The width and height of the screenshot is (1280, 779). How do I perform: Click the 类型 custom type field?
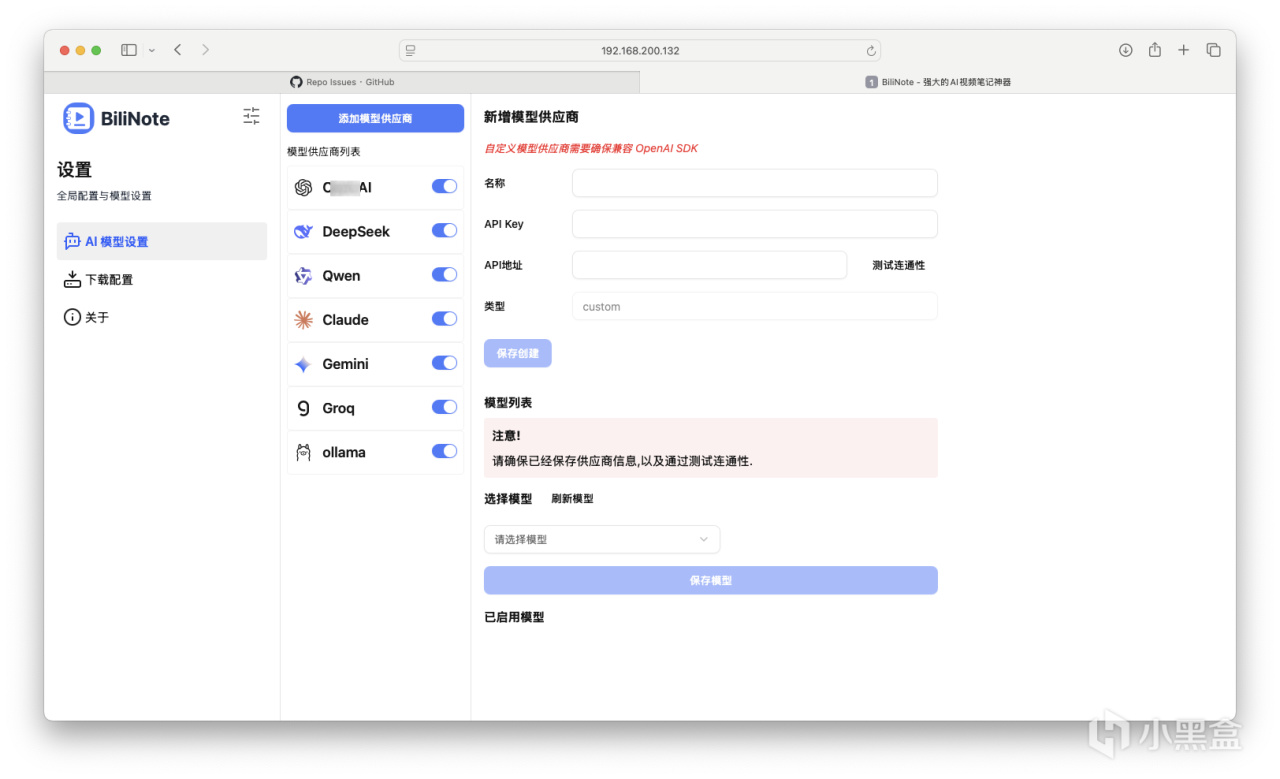(755, 306)
